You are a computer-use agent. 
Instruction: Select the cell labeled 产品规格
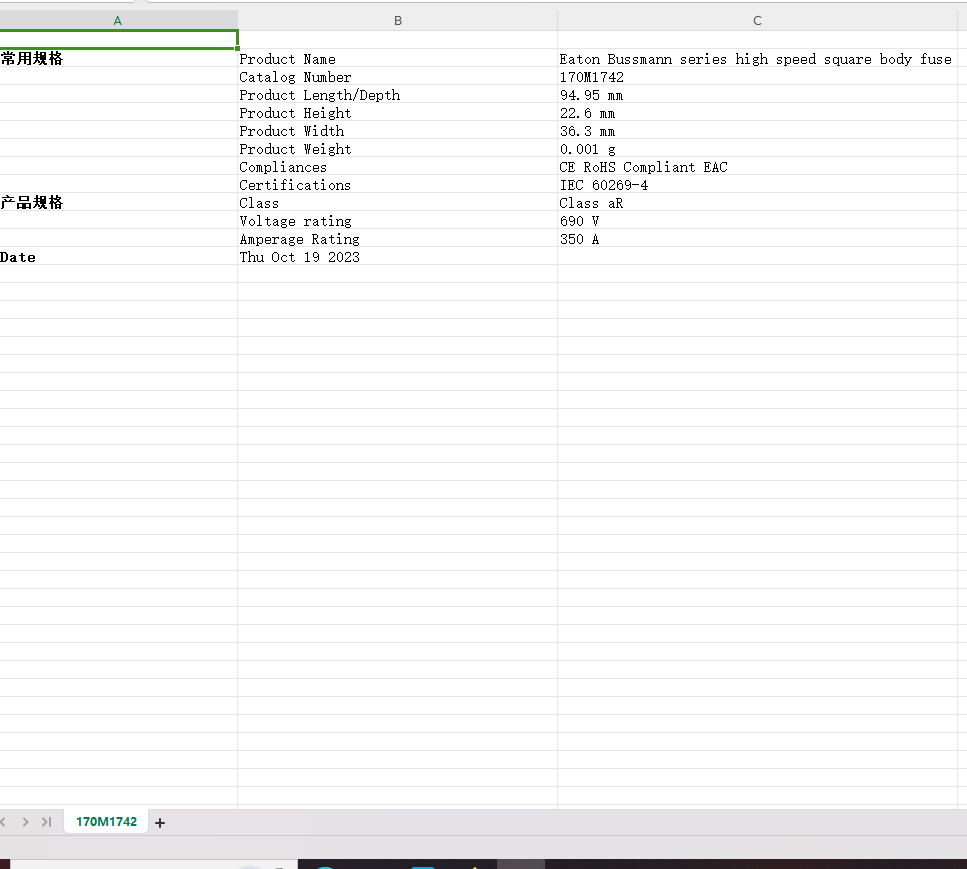tap(118, 202)
